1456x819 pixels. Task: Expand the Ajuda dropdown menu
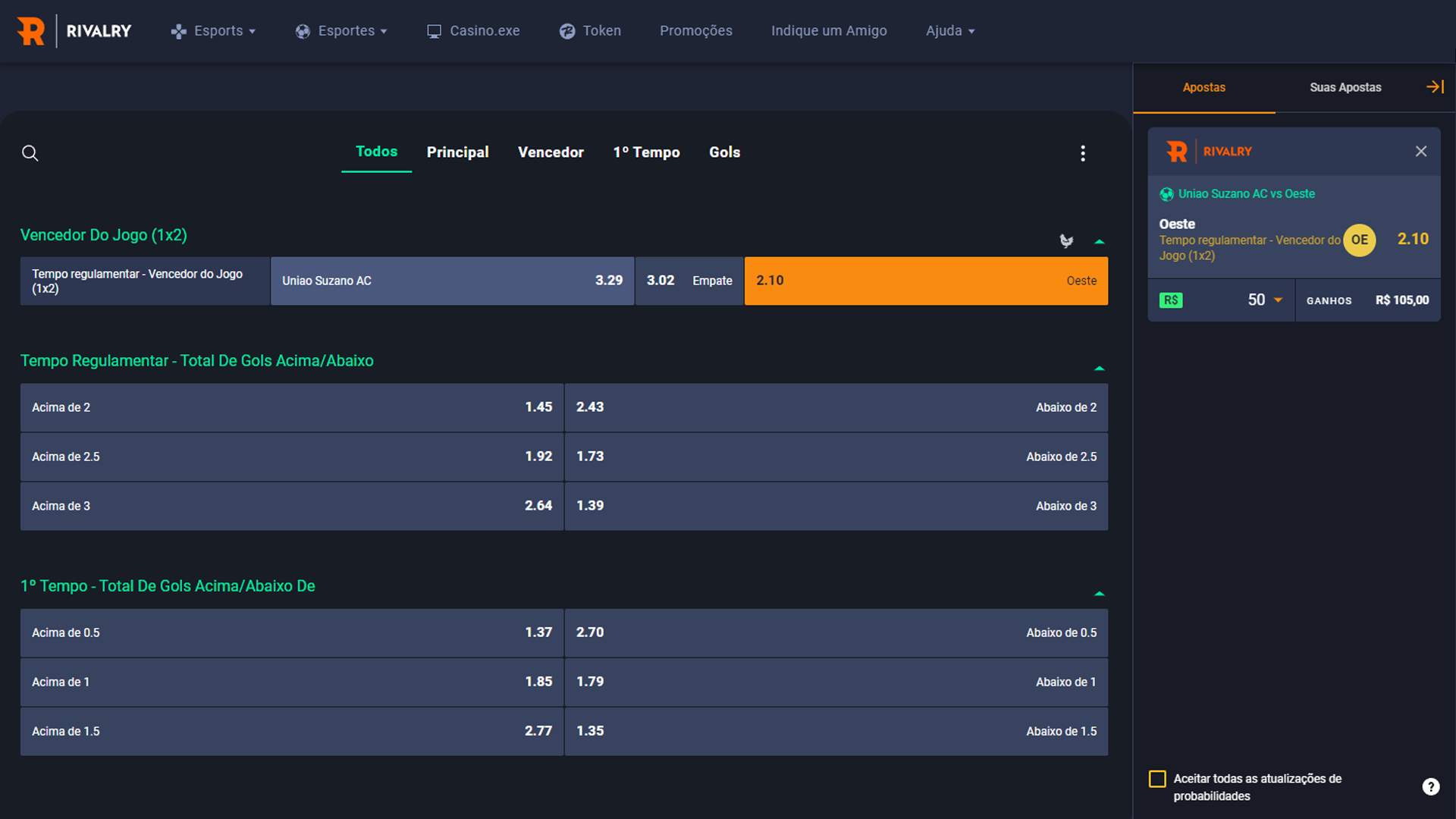tap(950, 31)
